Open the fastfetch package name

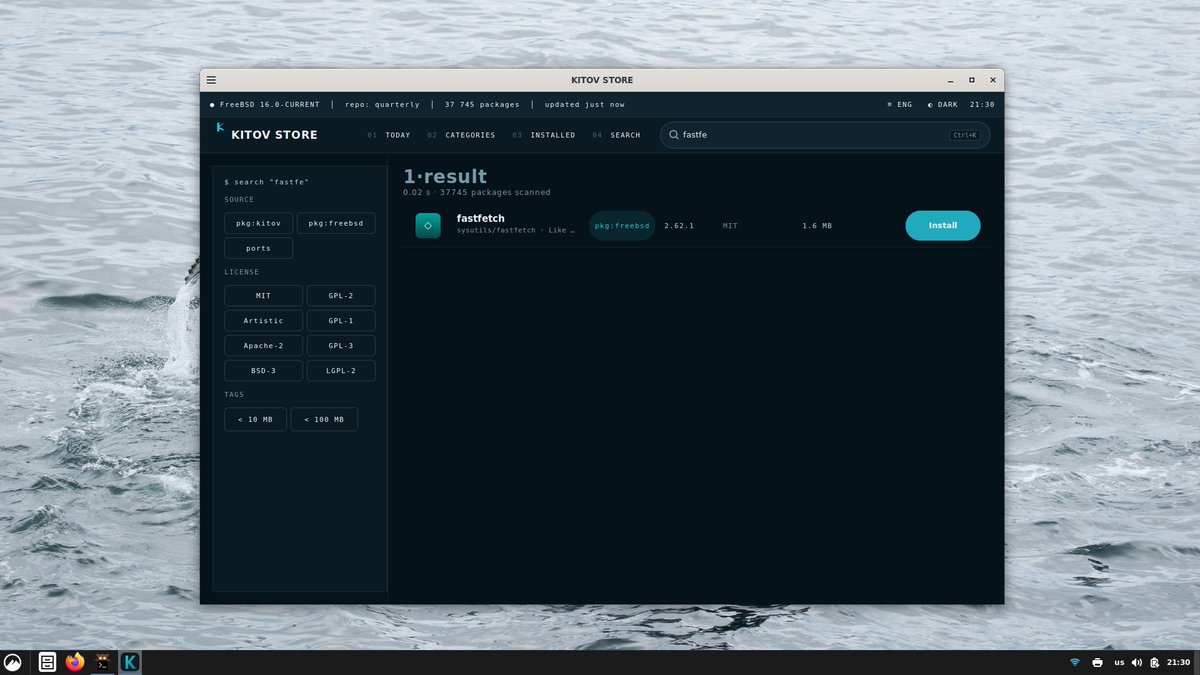(481, 219)
